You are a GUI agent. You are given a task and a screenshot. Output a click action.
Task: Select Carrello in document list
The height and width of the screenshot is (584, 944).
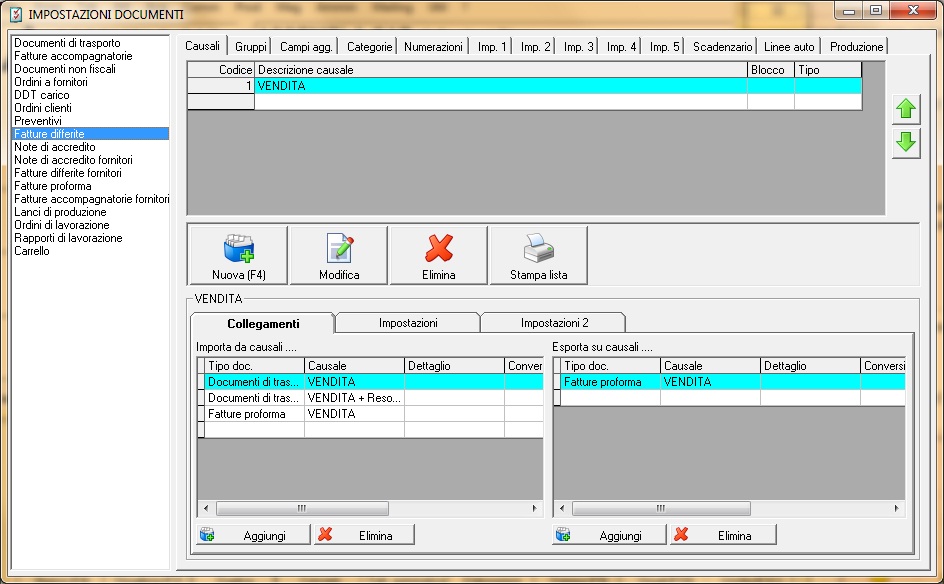coord(90,251)
